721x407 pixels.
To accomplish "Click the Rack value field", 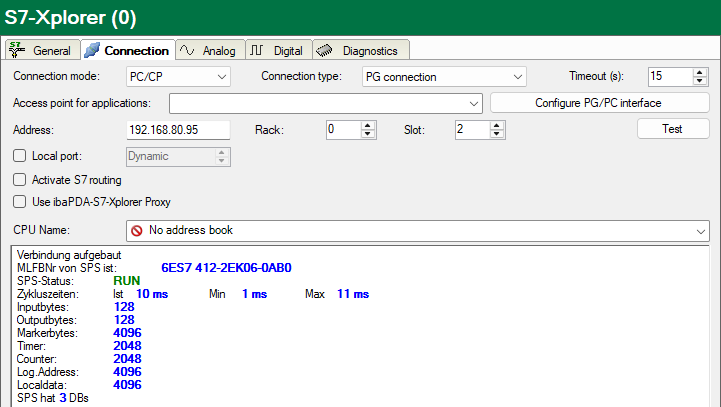I will [343, 130].
